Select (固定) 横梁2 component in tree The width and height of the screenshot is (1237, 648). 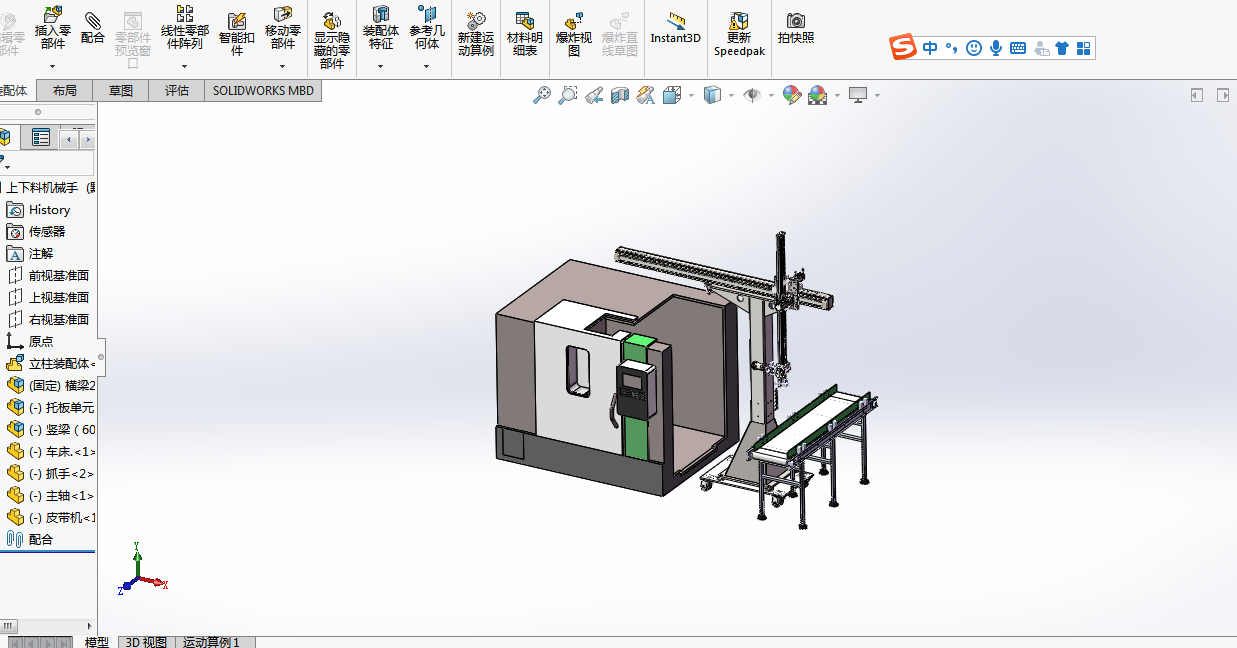click(x=62, y=386)
